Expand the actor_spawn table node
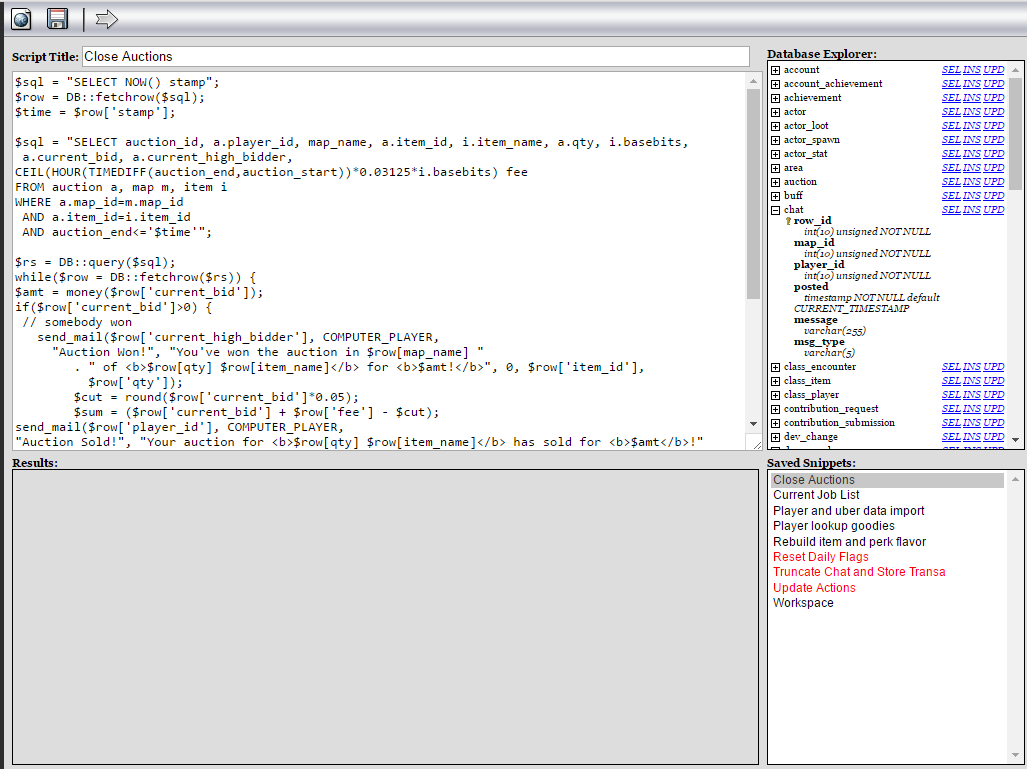Screen dimensions: 1027x769 775,139
